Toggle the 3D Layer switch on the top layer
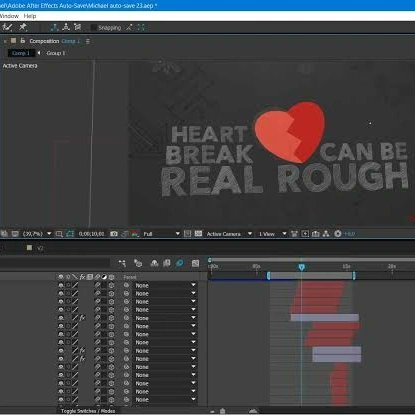Image resolution: width=415 pixels, height=415 pixels. [111, 285]
